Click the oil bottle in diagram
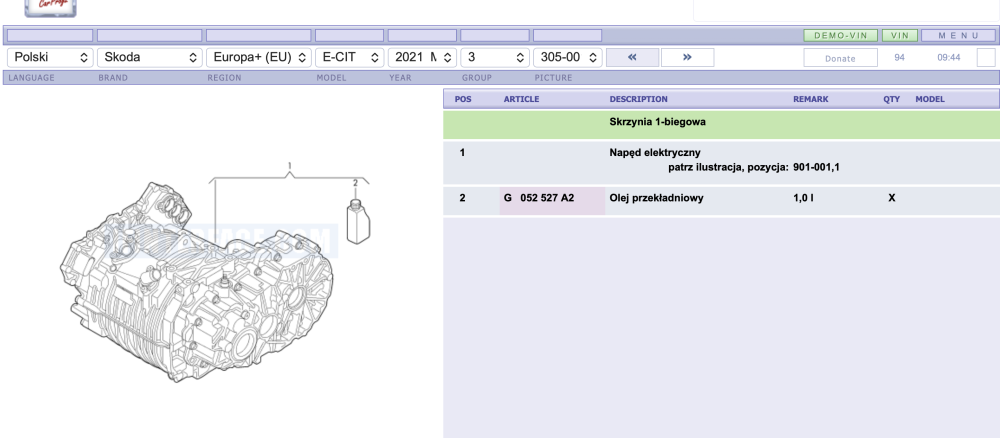This screenshot has height=438, width=1000. click(x=358, y=221)
